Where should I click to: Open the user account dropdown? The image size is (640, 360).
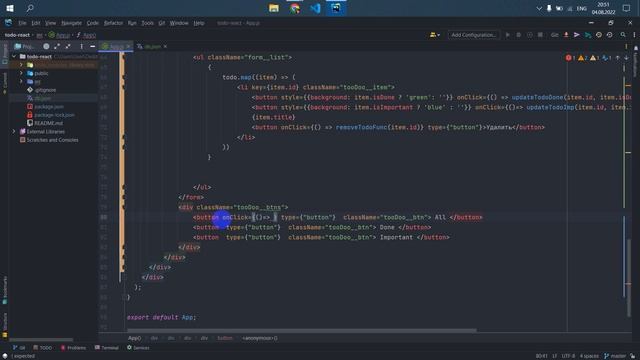pyautogui.click(x=434, y=35)
